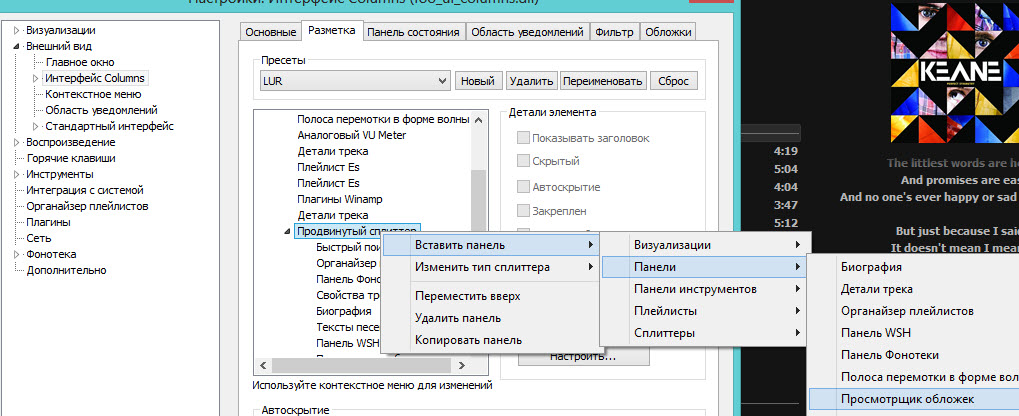Screen dimensions: 1019x416
Task: Open the LUR presets dropdown
Action: 441,81
